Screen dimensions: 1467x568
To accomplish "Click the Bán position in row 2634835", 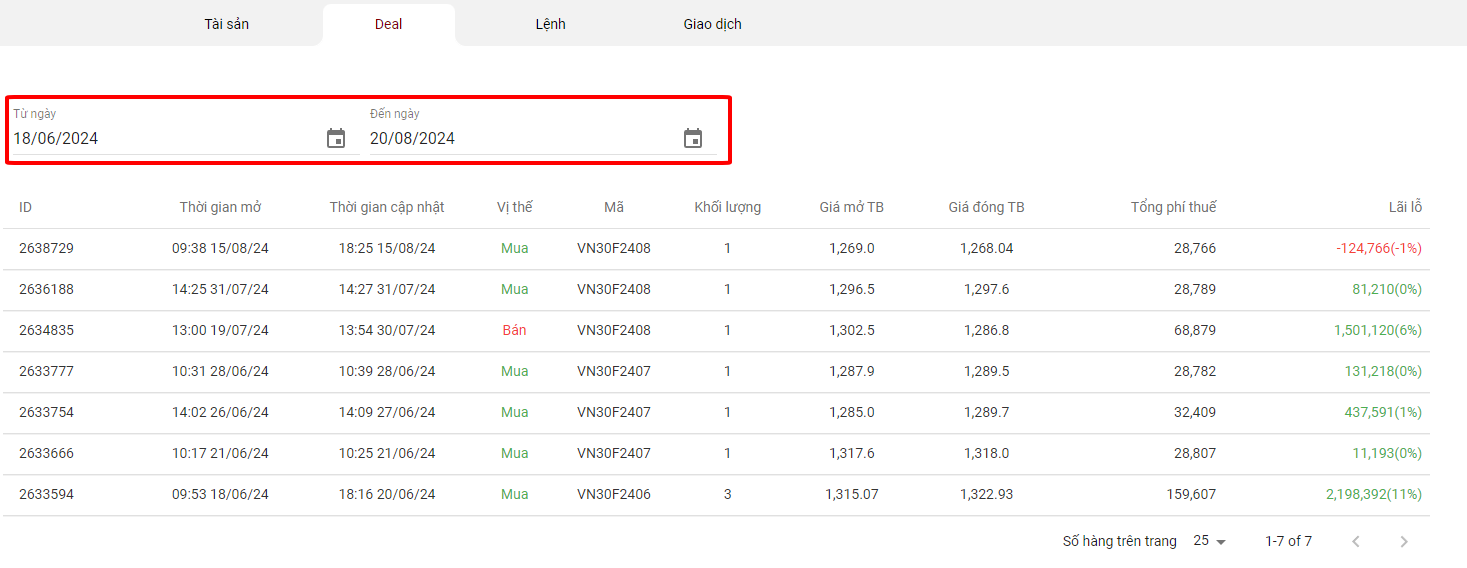I will point(514,330).
